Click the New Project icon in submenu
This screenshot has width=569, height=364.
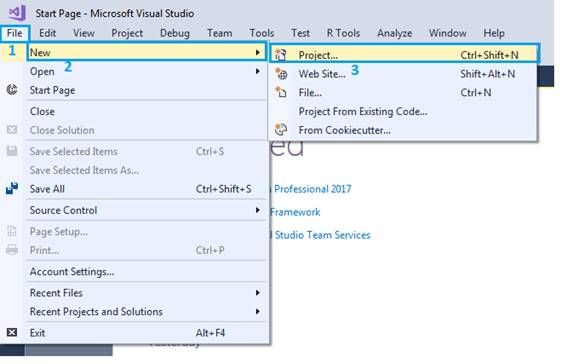tap(281, 55)
